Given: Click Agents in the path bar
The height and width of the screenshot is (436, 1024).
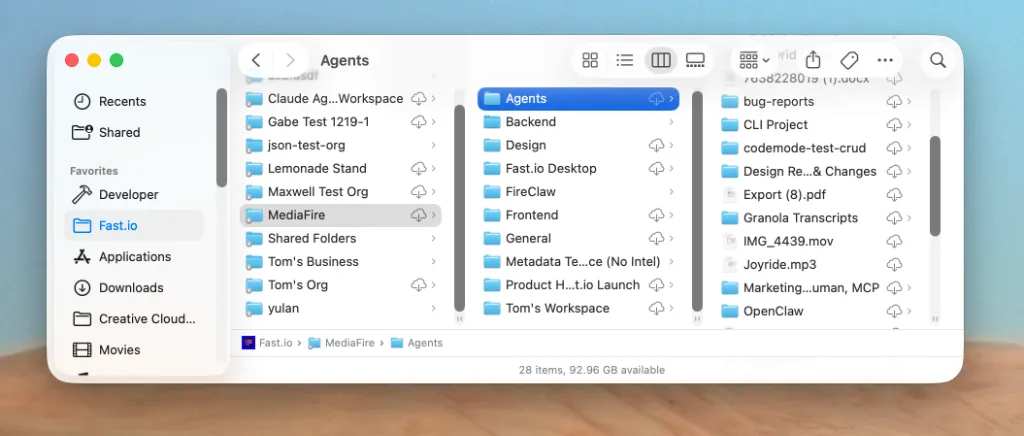Looking at the screenshot, I should point(417,343).
